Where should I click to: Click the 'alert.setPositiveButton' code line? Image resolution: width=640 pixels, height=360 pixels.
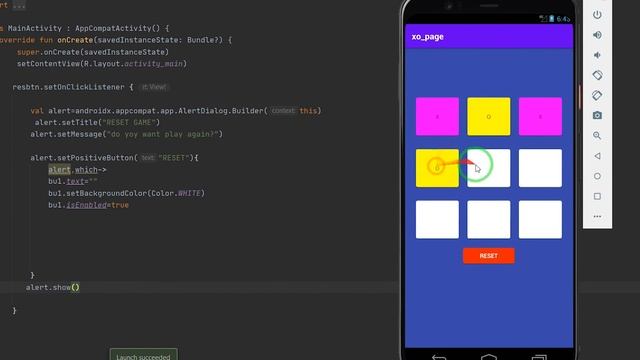(114, 158)
